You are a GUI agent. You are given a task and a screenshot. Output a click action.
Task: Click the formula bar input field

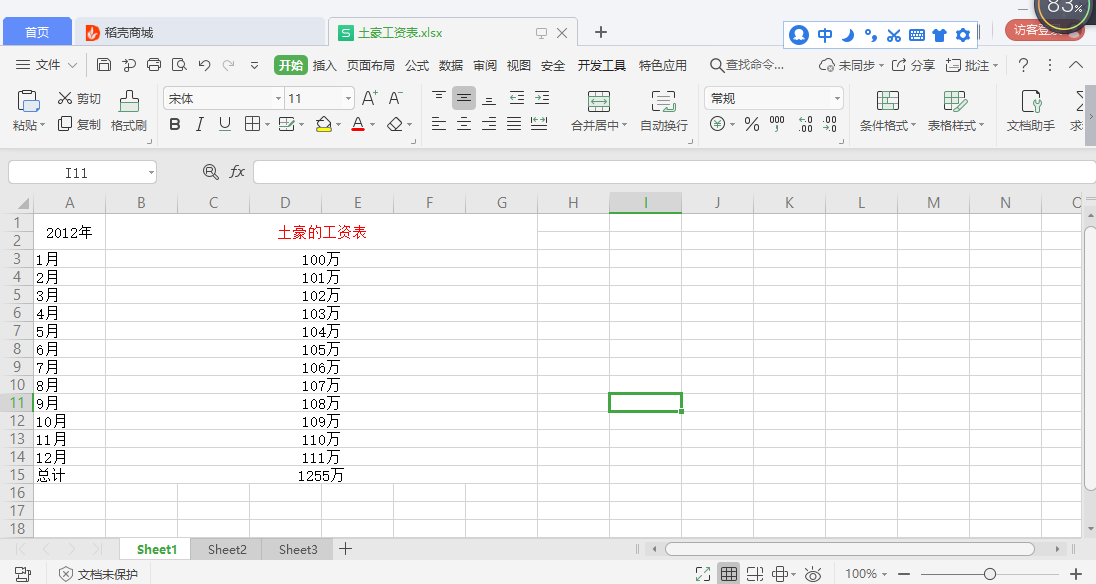(x=674, y=172)
